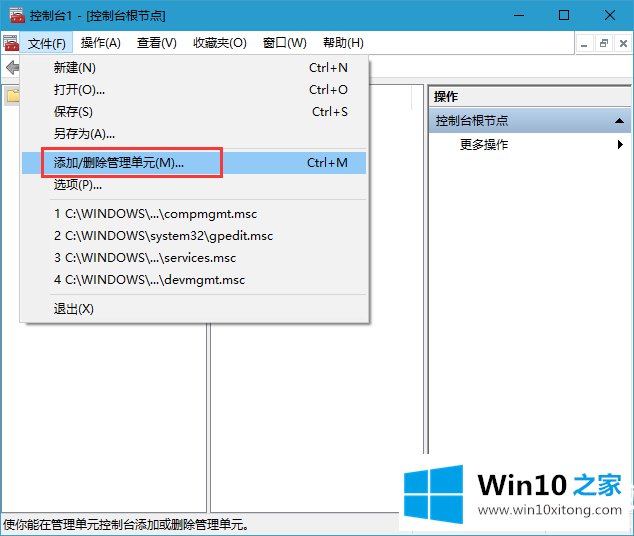
Task: Click the 控制台根节点 actions header
Action: pos(529,120)
